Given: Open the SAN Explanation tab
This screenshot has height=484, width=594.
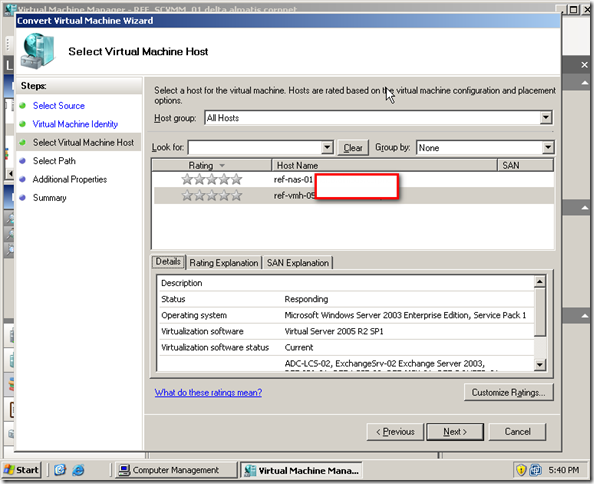Looking at the screenshot, I should [x=298, y=262].
